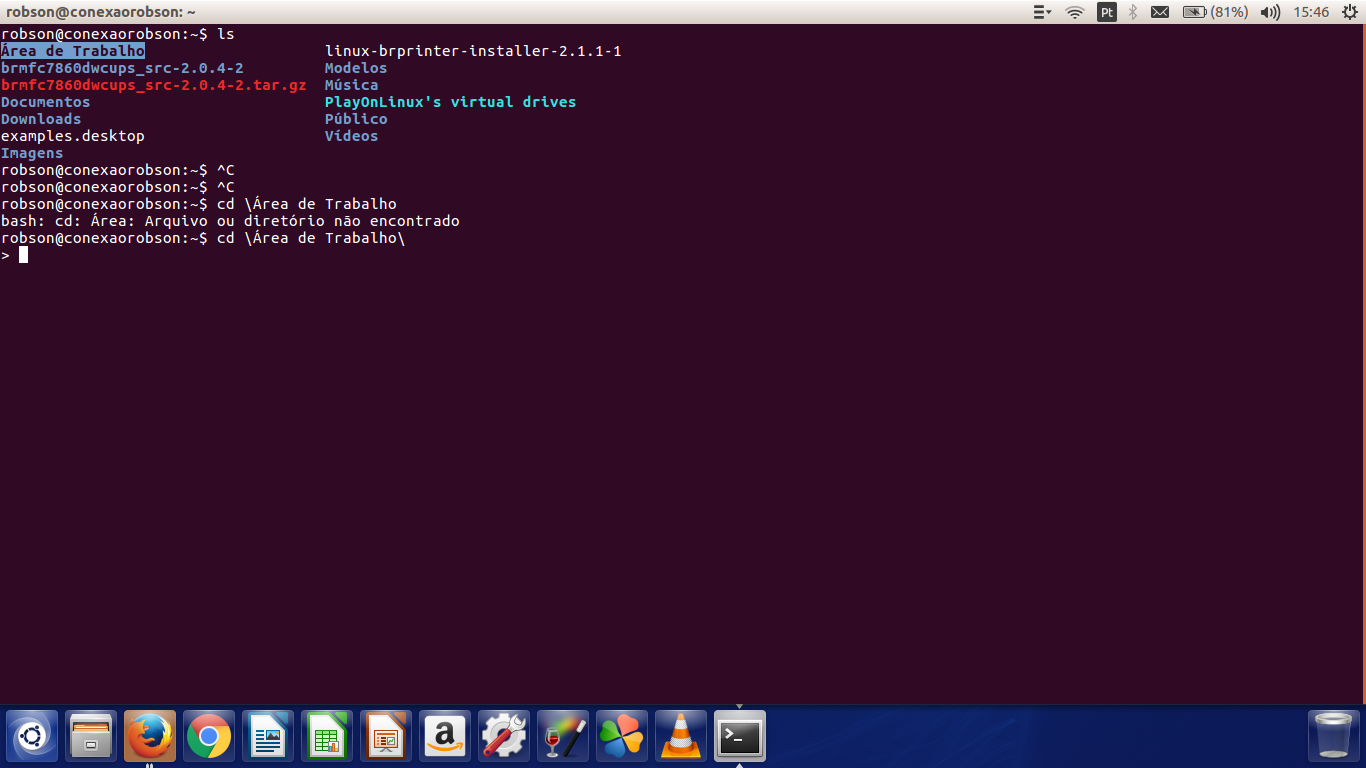Click the "Público" directory name

(356, 119)
